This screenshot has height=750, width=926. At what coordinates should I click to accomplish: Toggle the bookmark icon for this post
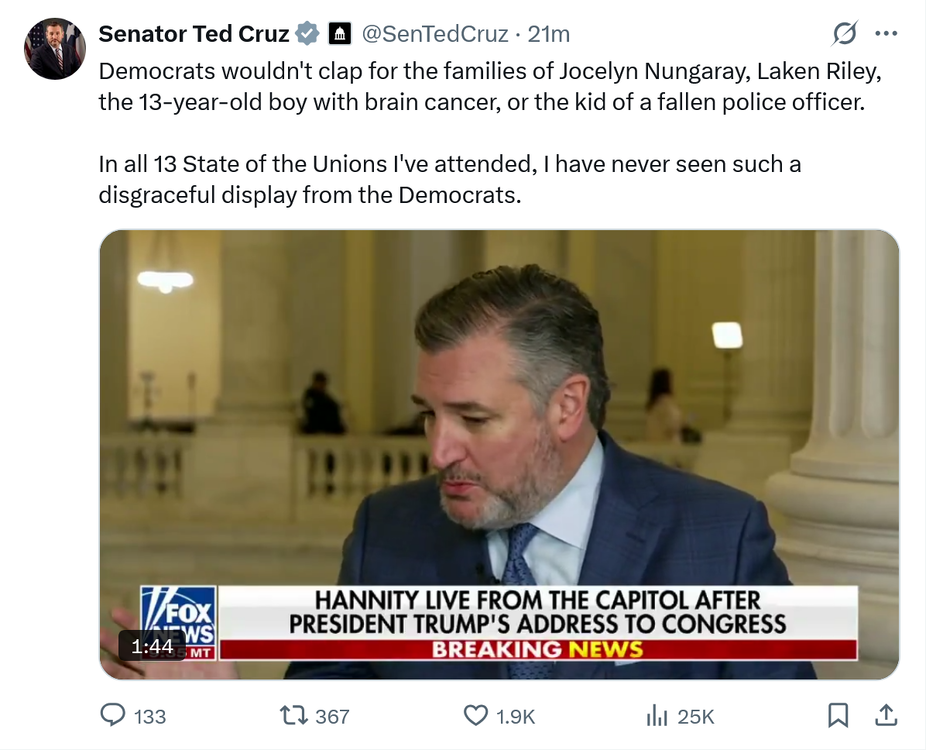click(x=838, y=715)
